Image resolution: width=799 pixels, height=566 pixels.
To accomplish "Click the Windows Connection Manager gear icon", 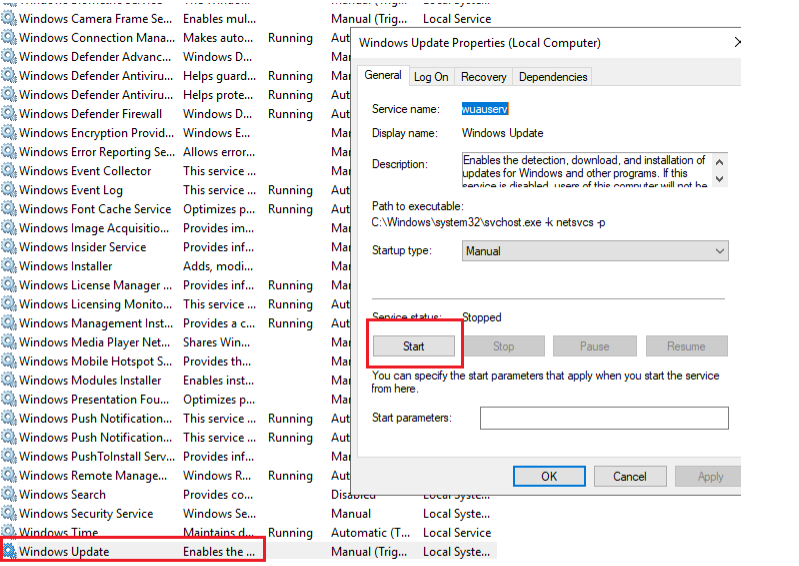I will [9, 37].
